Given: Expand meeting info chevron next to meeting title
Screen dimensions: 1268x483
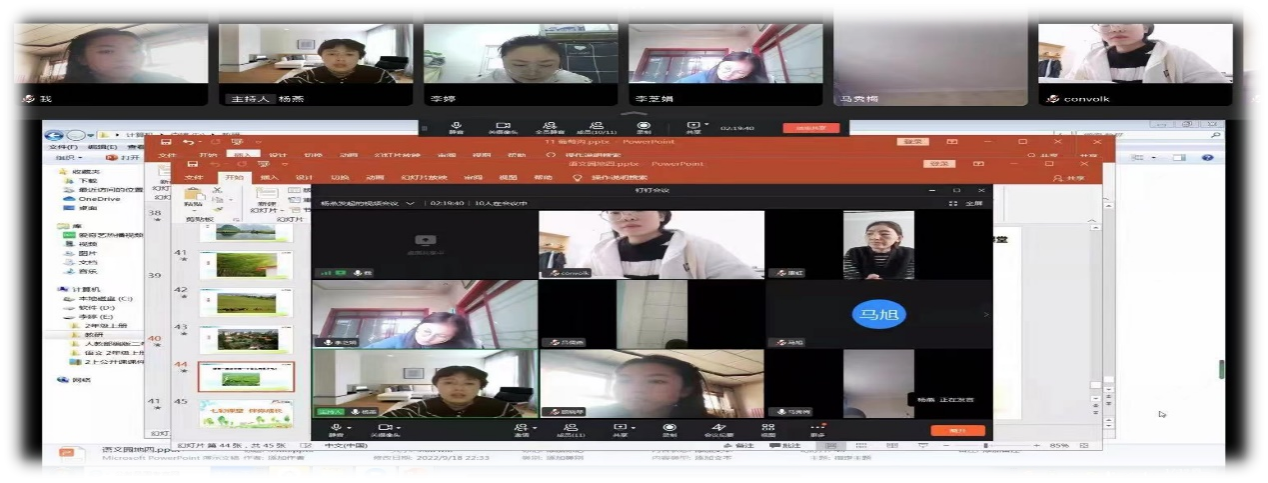Looking at the screenshot, I should point(409,203).
